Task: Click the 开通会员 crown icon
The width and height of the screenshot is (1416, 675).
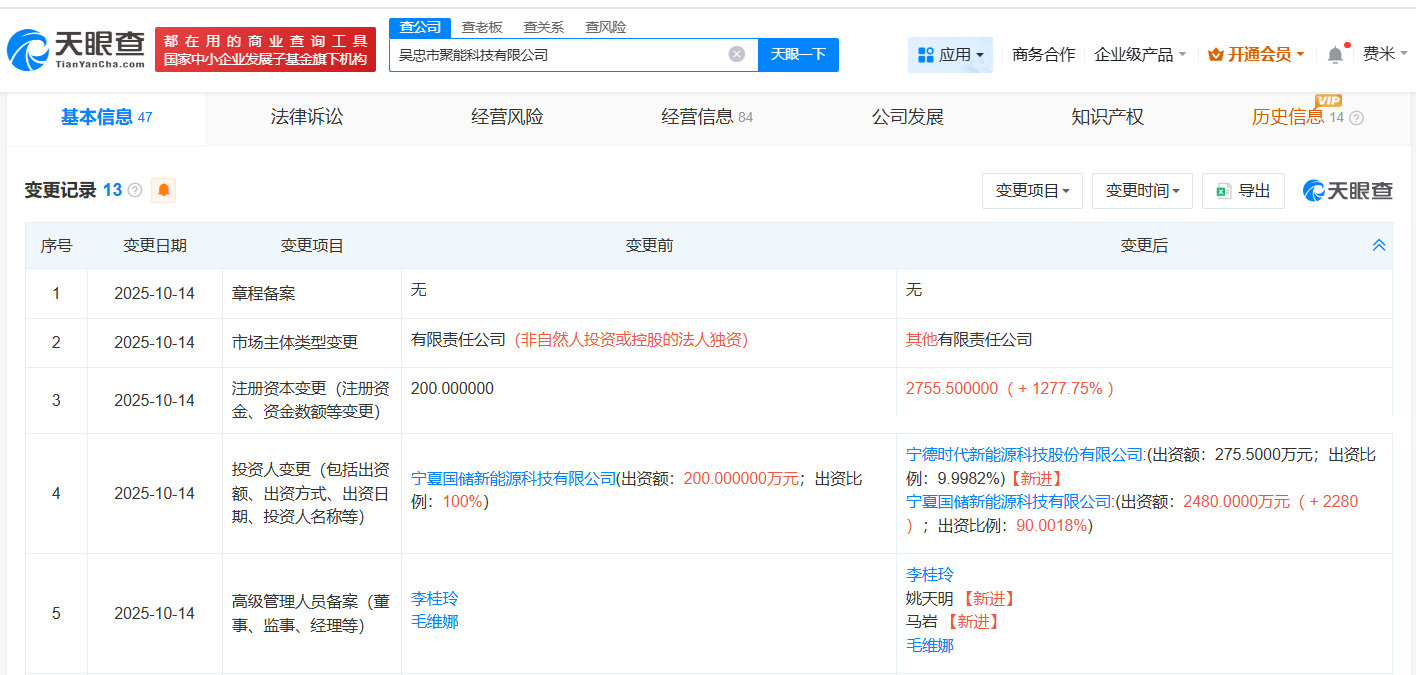Action: coord(1216,54)
